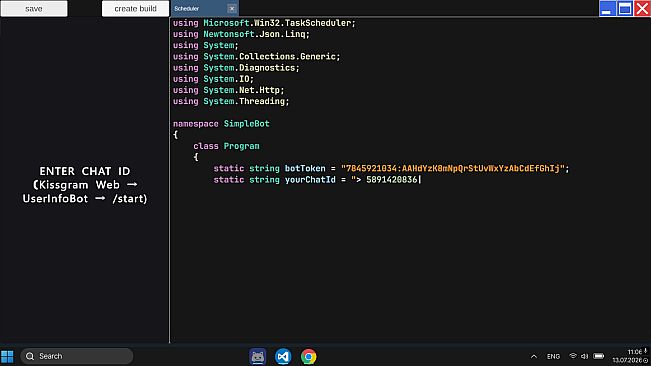Screen dimensions: 651x366
Task: Open Wi-Fi network settings
Action: (573, 356)
